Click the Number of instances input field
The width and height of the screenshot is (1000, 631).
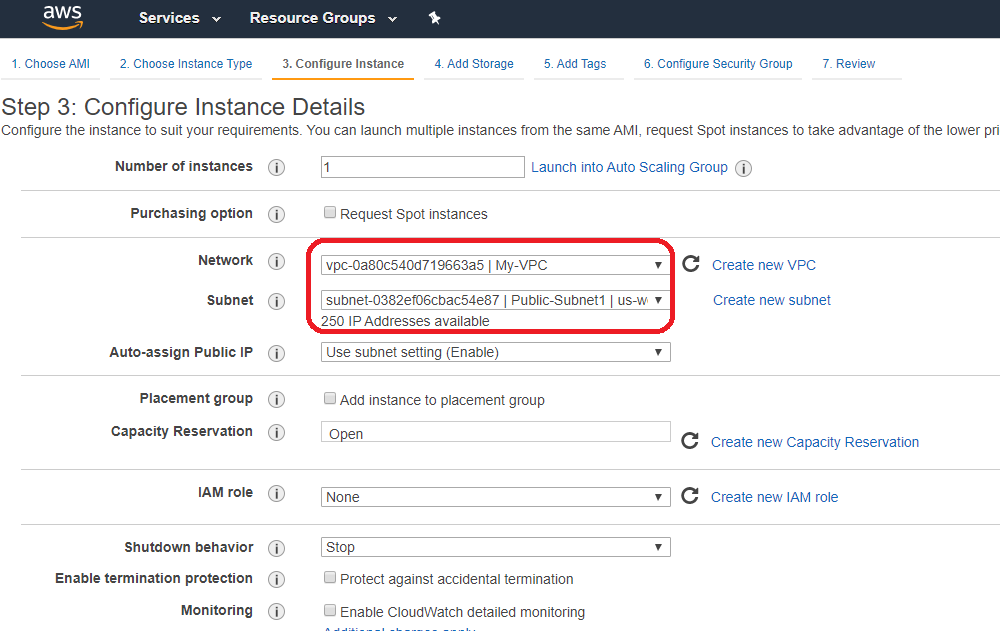[x=421, y=166]
